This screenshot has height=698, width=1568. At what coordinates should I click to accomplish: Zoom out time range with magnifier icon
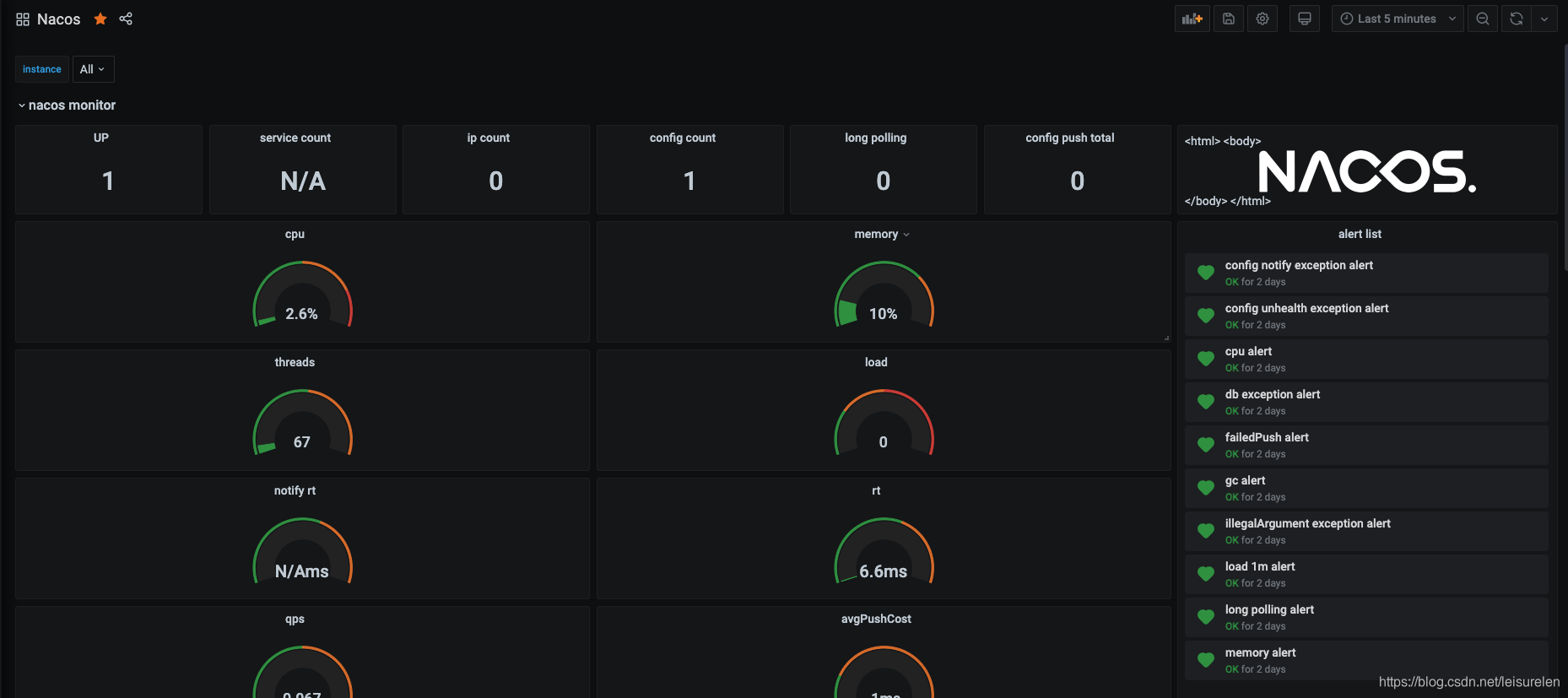1483,19
